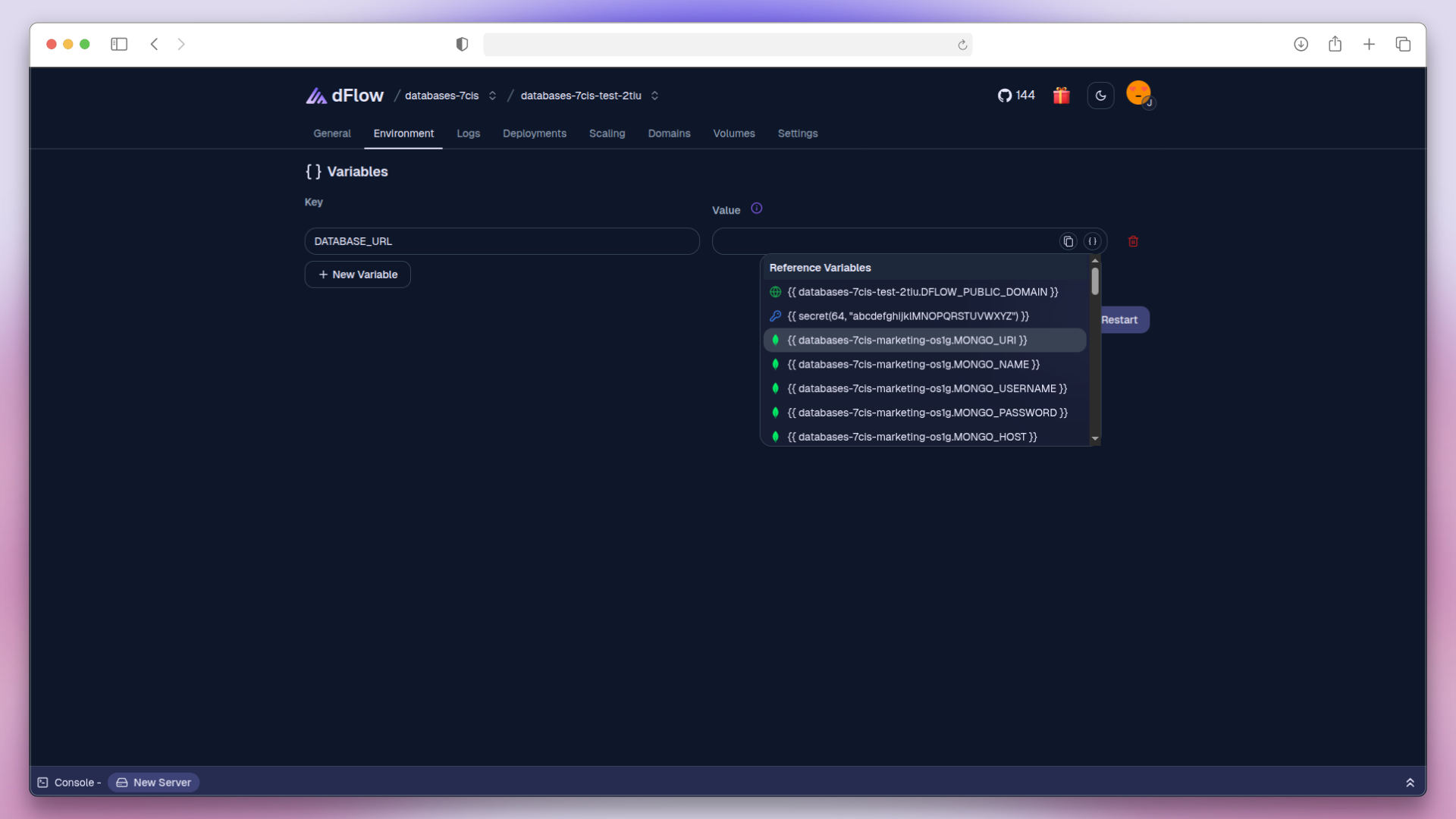This screenshot has height=819, width=1456.
Task: Click the reference variables braces icon
Action: [x=1092, y=241]
